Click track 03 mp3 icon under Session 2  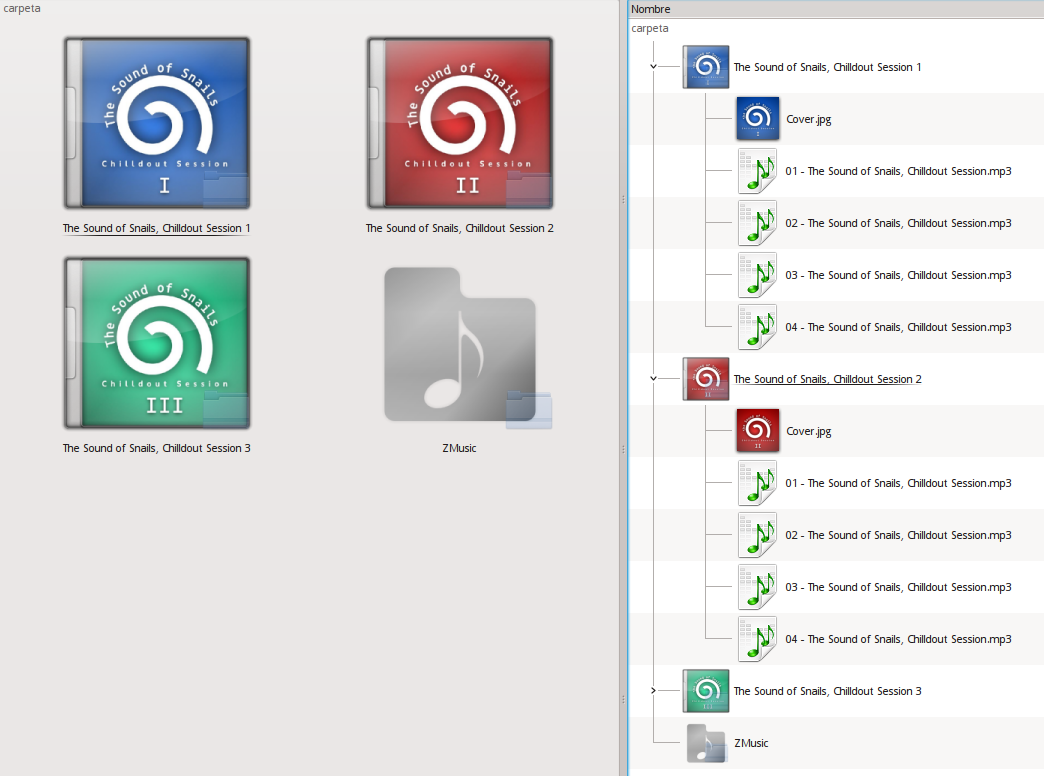pyautogui.click(x=758, y=587)
